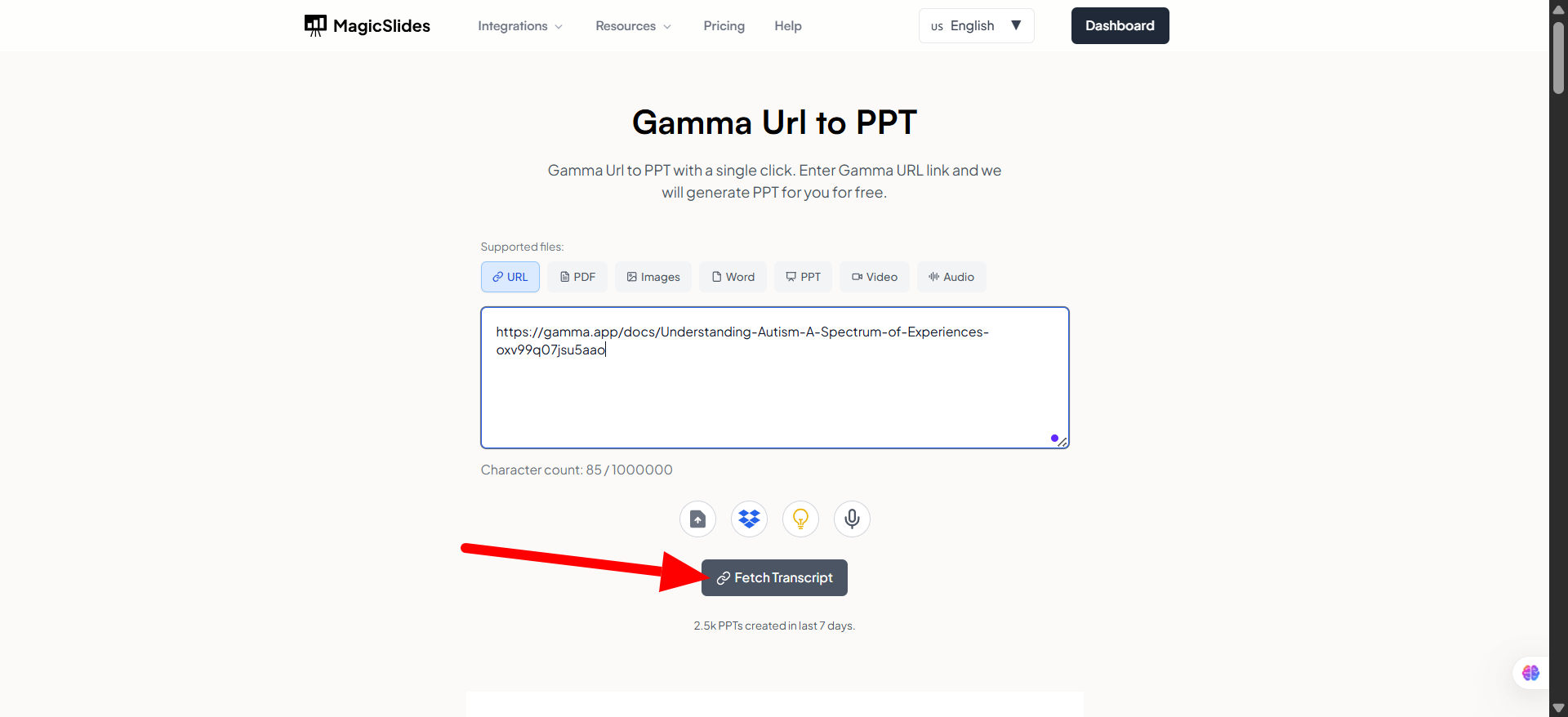Click the file upload icon
1568x717 pixels.
pos(697,519)
